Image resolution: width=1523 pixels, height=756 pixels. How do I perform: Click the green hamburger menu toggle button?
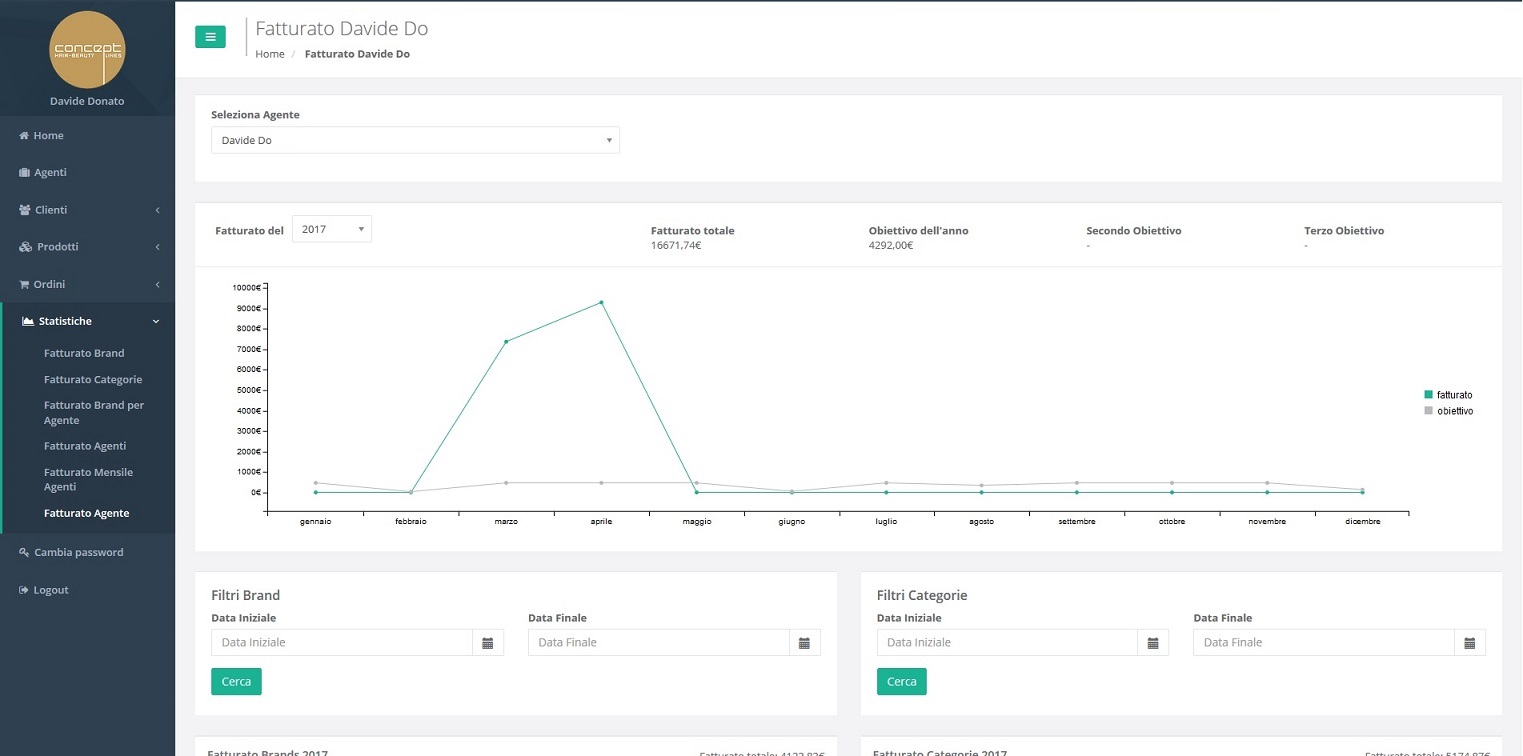[x=210, y=37]
